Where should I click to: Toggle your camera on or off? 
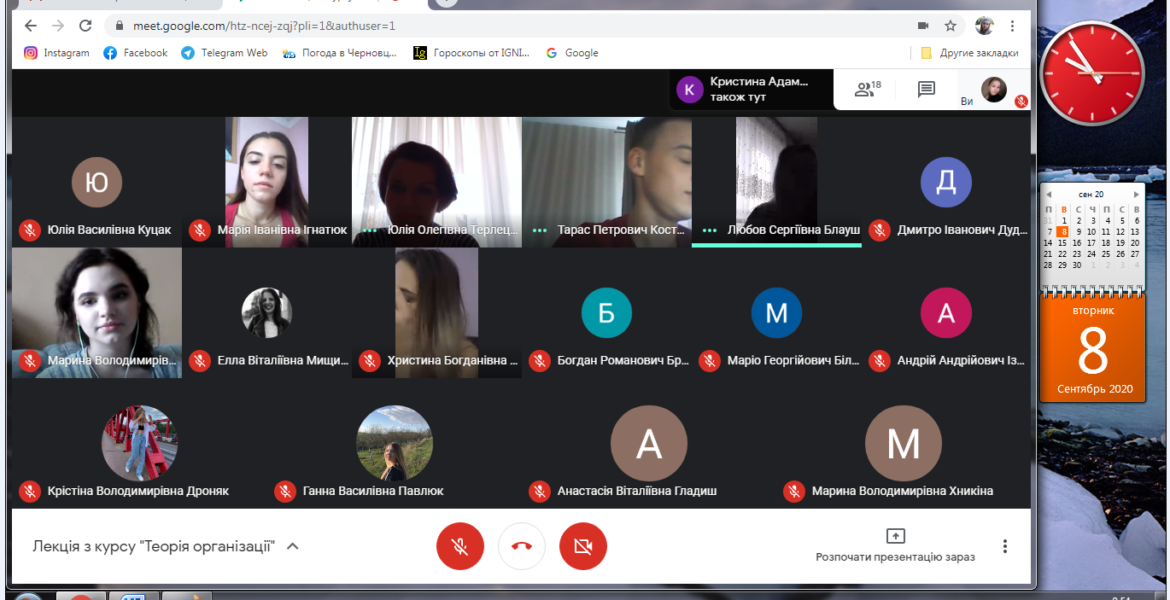click(583, 546)
